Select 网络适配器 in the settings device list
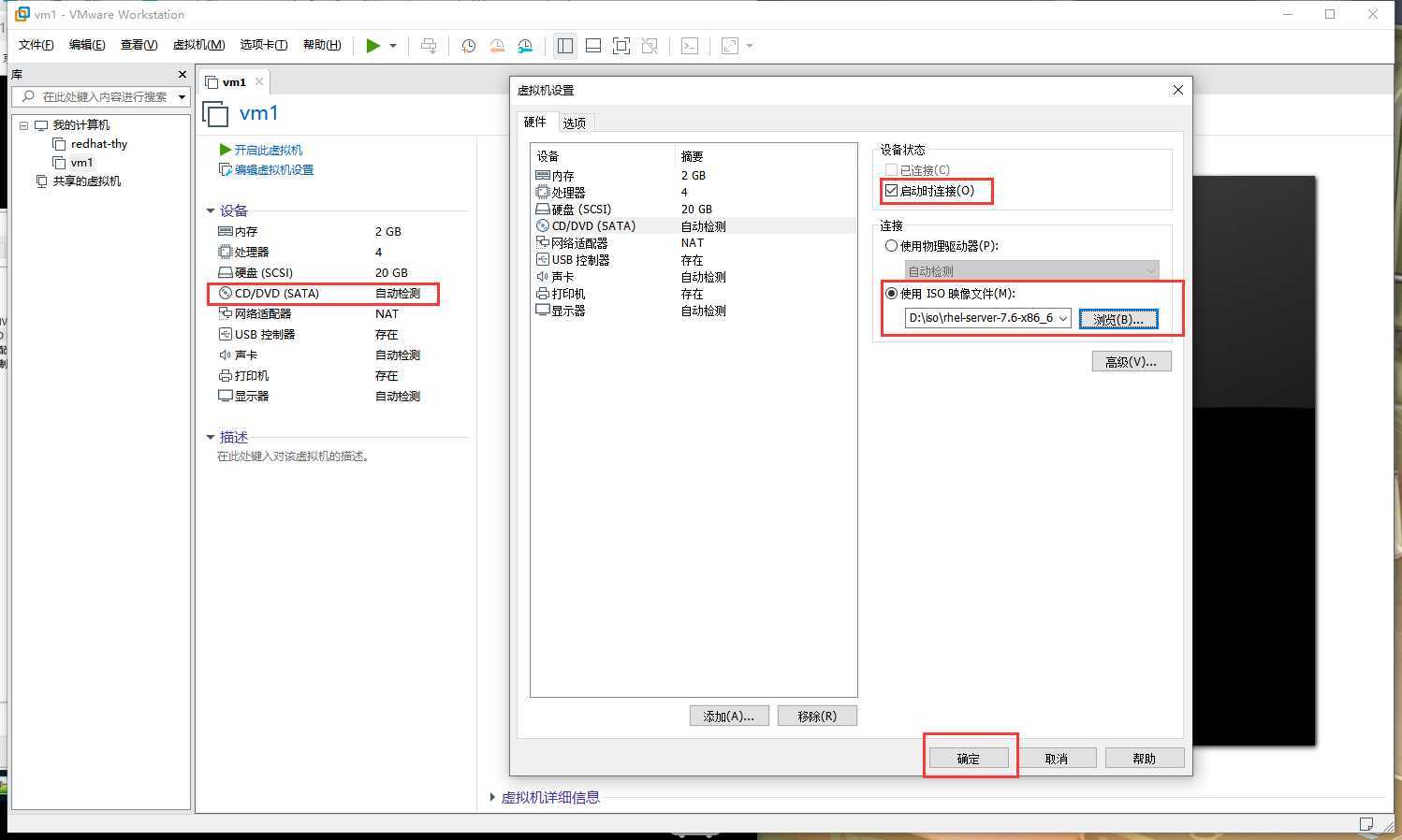Viewport: 1402px width, 840px height. point(578,242)
